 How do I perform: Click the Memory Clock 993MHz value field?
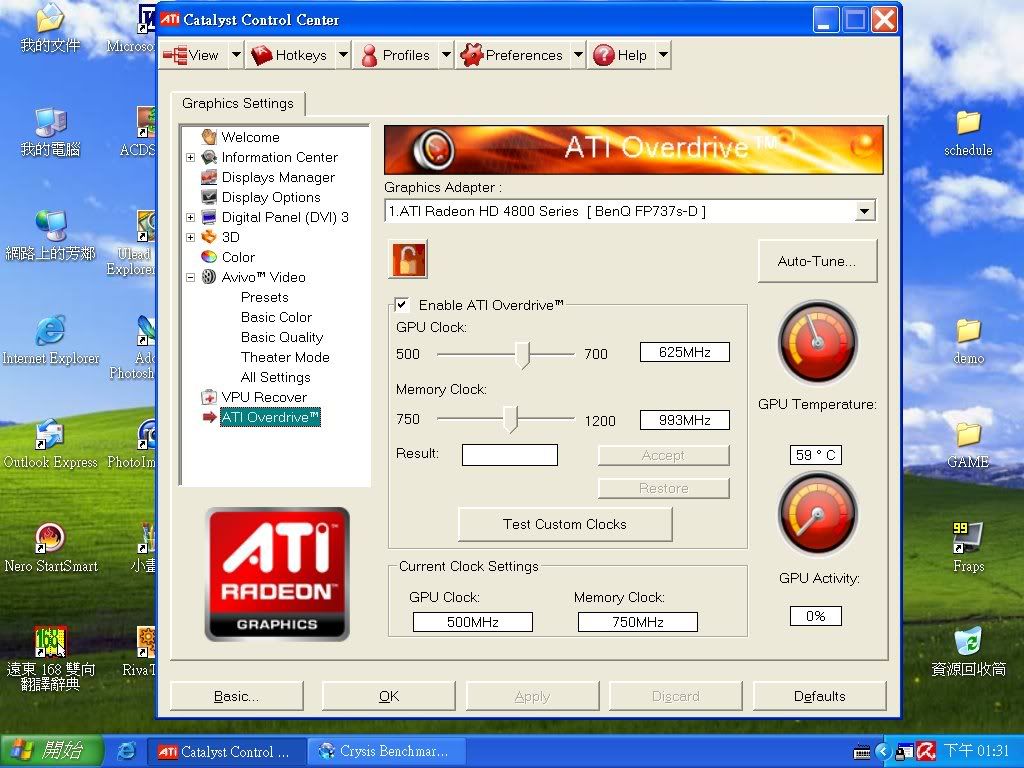(x=684, y=420)
